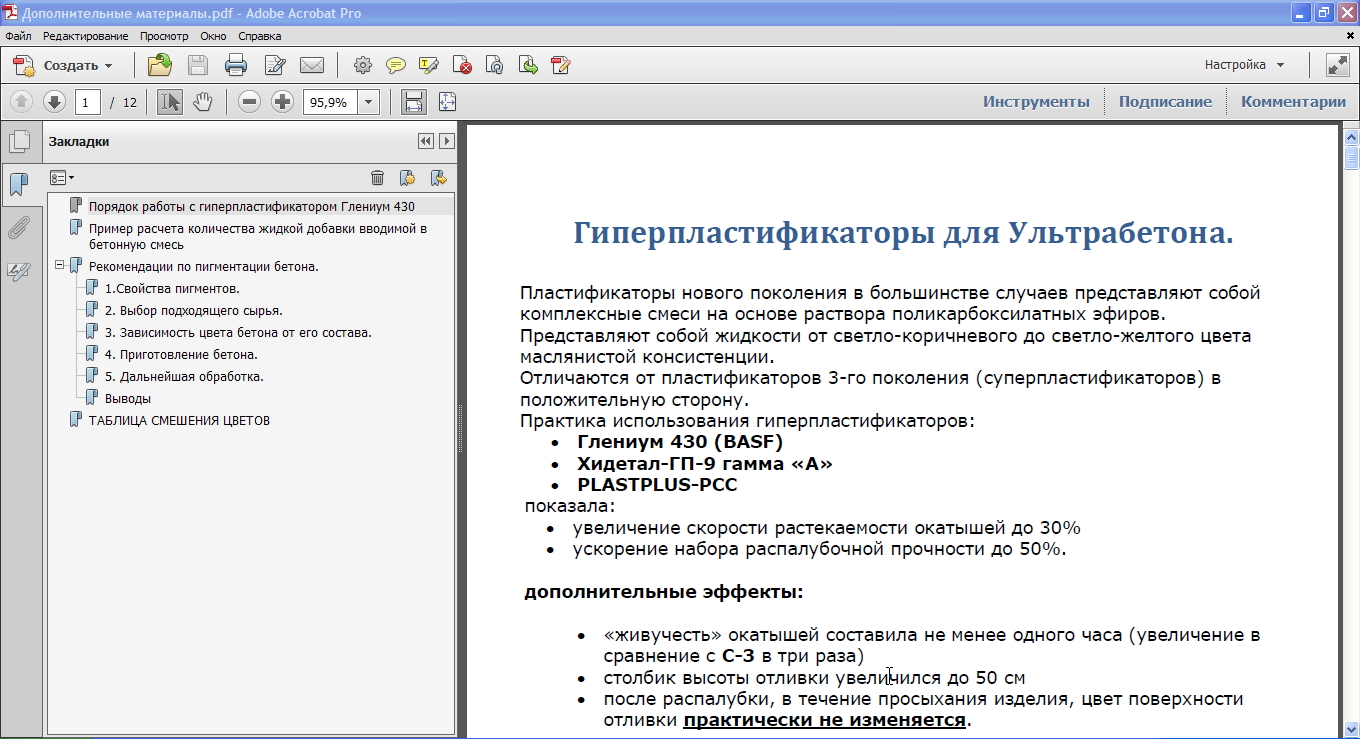Add a sticky note comment
The image size is (1360, 739).
(x=396, y=66)
